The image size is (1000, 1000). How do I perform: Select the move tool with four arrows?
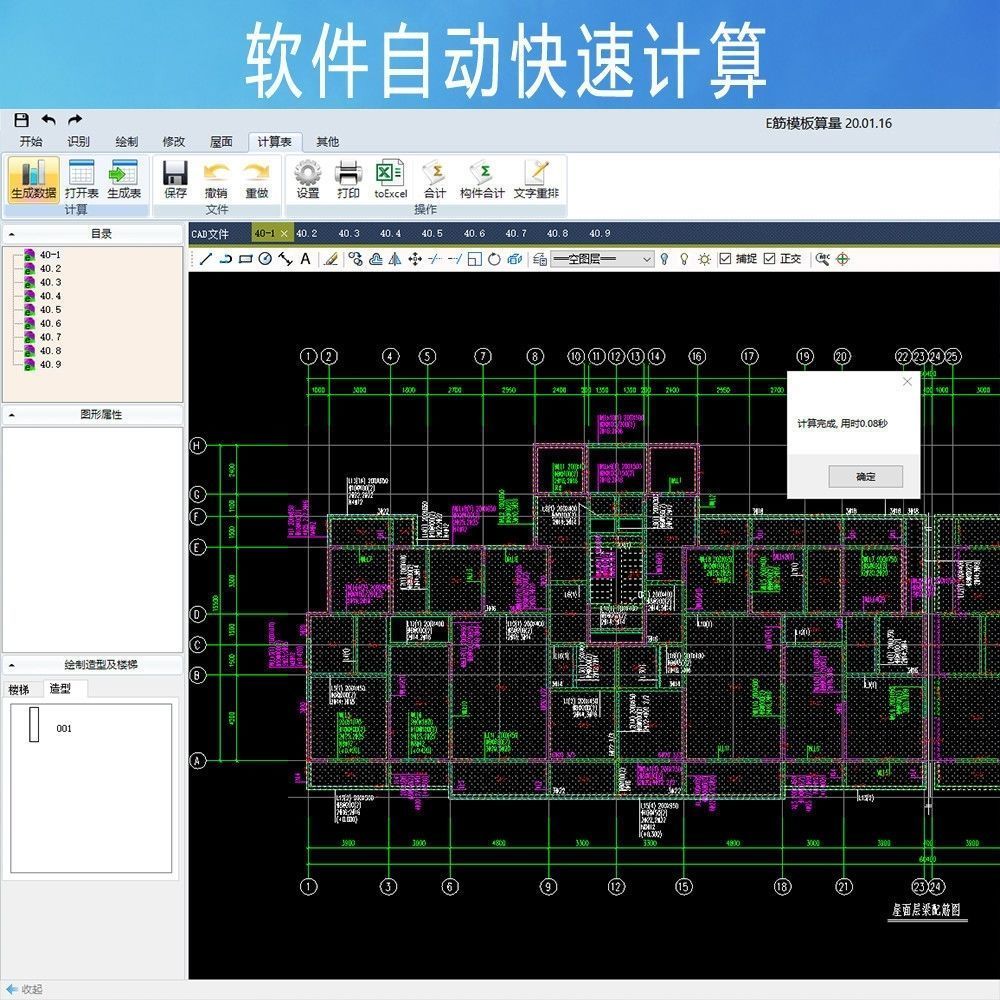pos(415,259)
